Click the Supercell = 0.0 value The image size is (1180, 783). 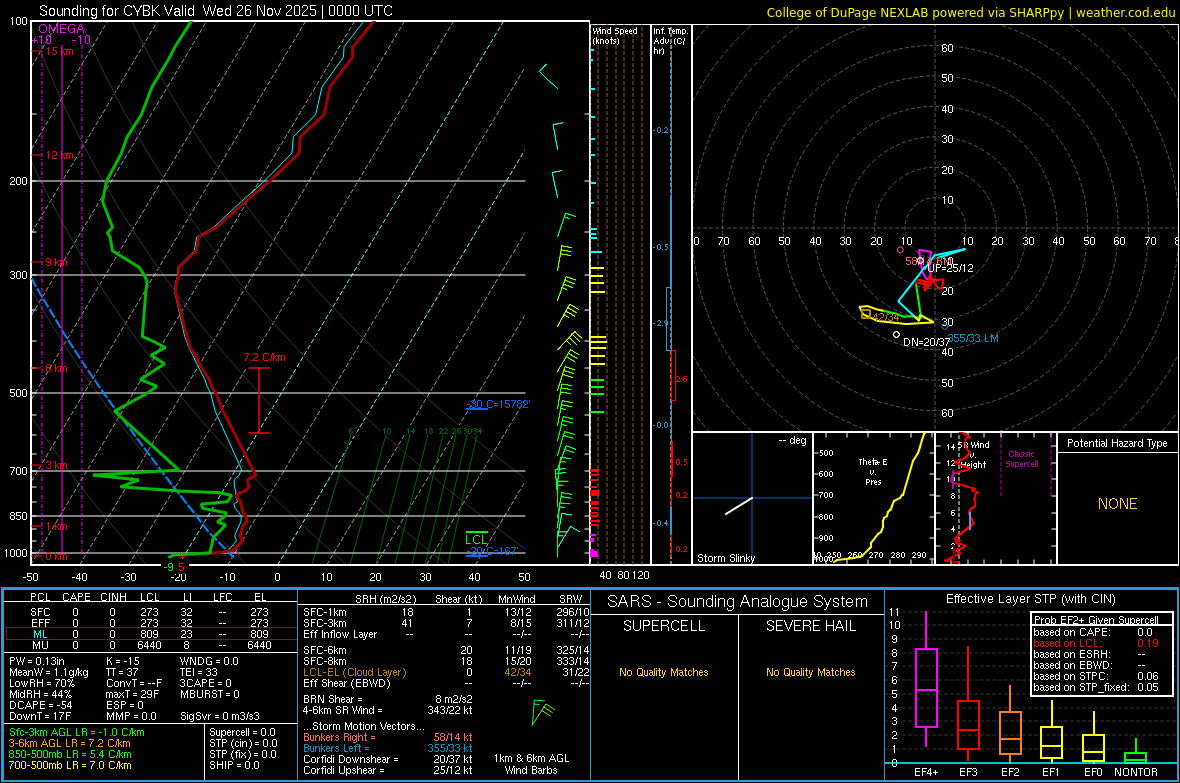[242, 733]
